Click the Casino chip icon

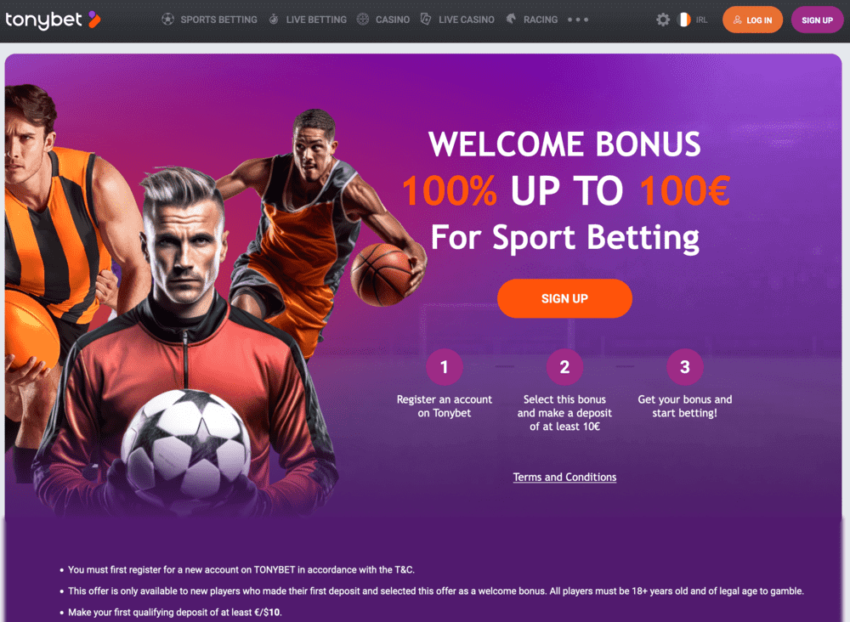point(363,20)
